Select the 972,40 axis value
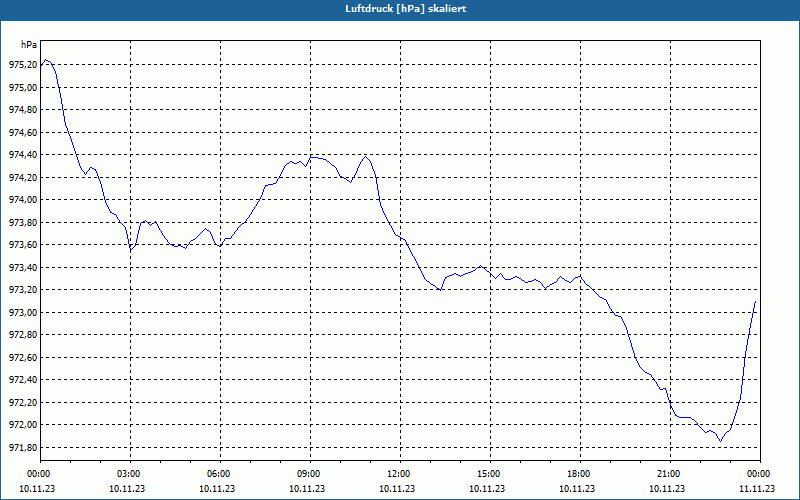Viewport: 800px width, 500px height. 23,380
